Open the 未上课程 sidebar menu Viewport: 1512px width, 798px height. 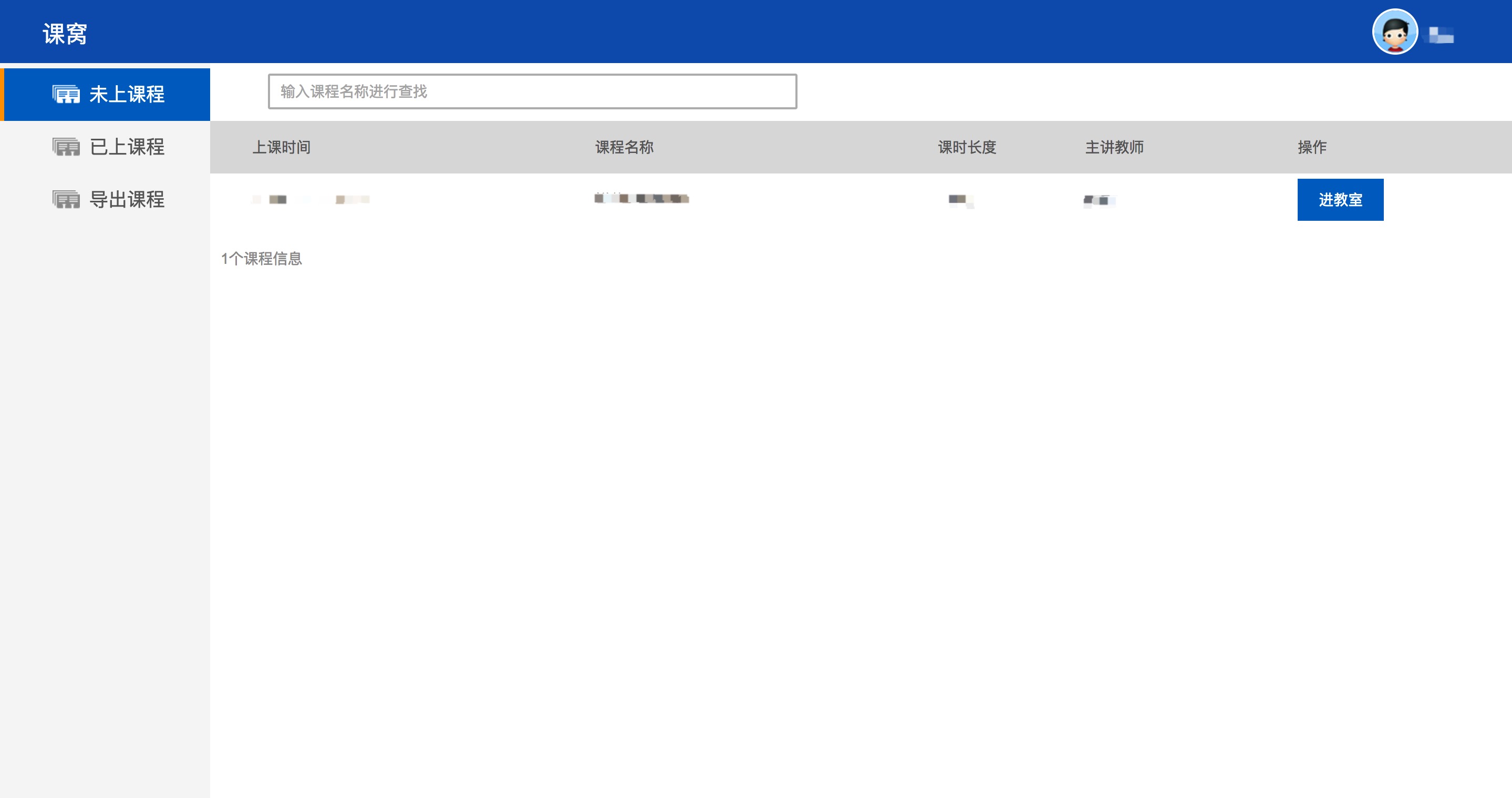[126, 95]
